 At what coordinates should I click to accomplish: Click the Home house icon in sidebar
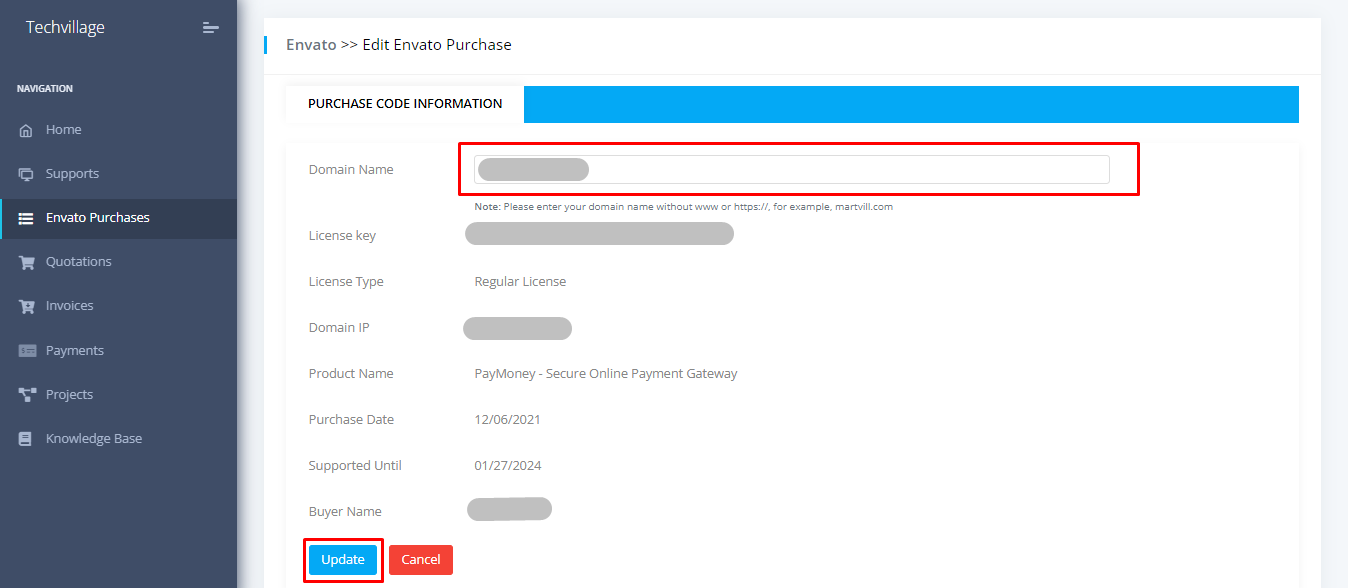[26, 130]
